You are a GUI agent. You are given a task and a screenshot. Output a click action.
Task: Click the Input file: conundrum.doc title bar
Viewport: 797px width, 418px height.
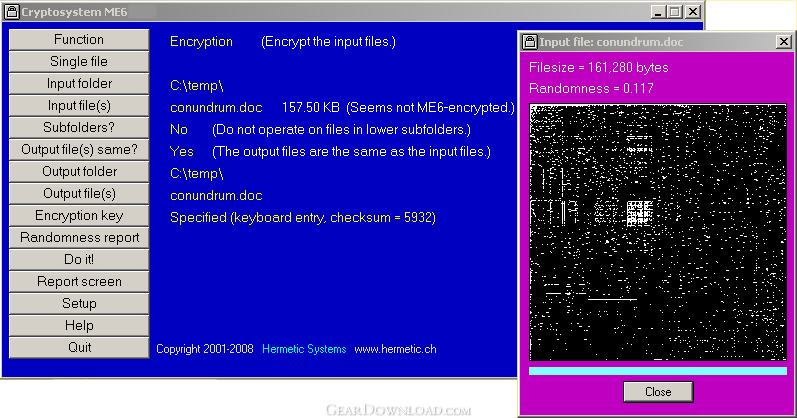657,42
